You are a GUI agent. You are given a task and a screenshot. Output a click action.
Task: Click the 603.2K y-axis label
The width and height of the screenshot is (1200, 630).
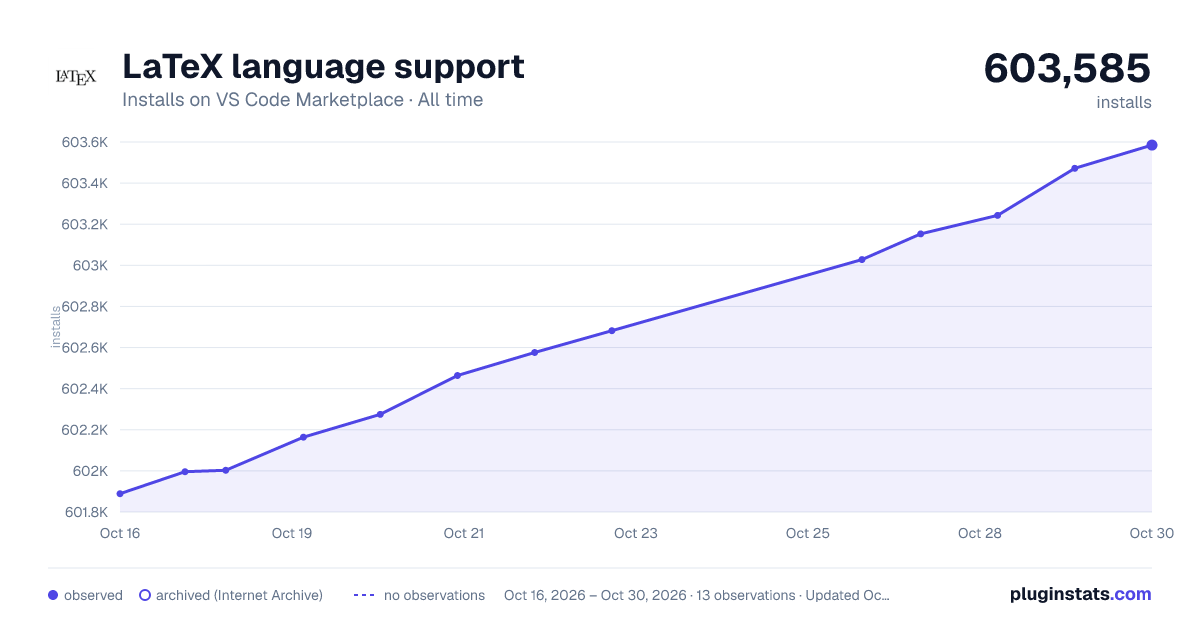[84, 224]
